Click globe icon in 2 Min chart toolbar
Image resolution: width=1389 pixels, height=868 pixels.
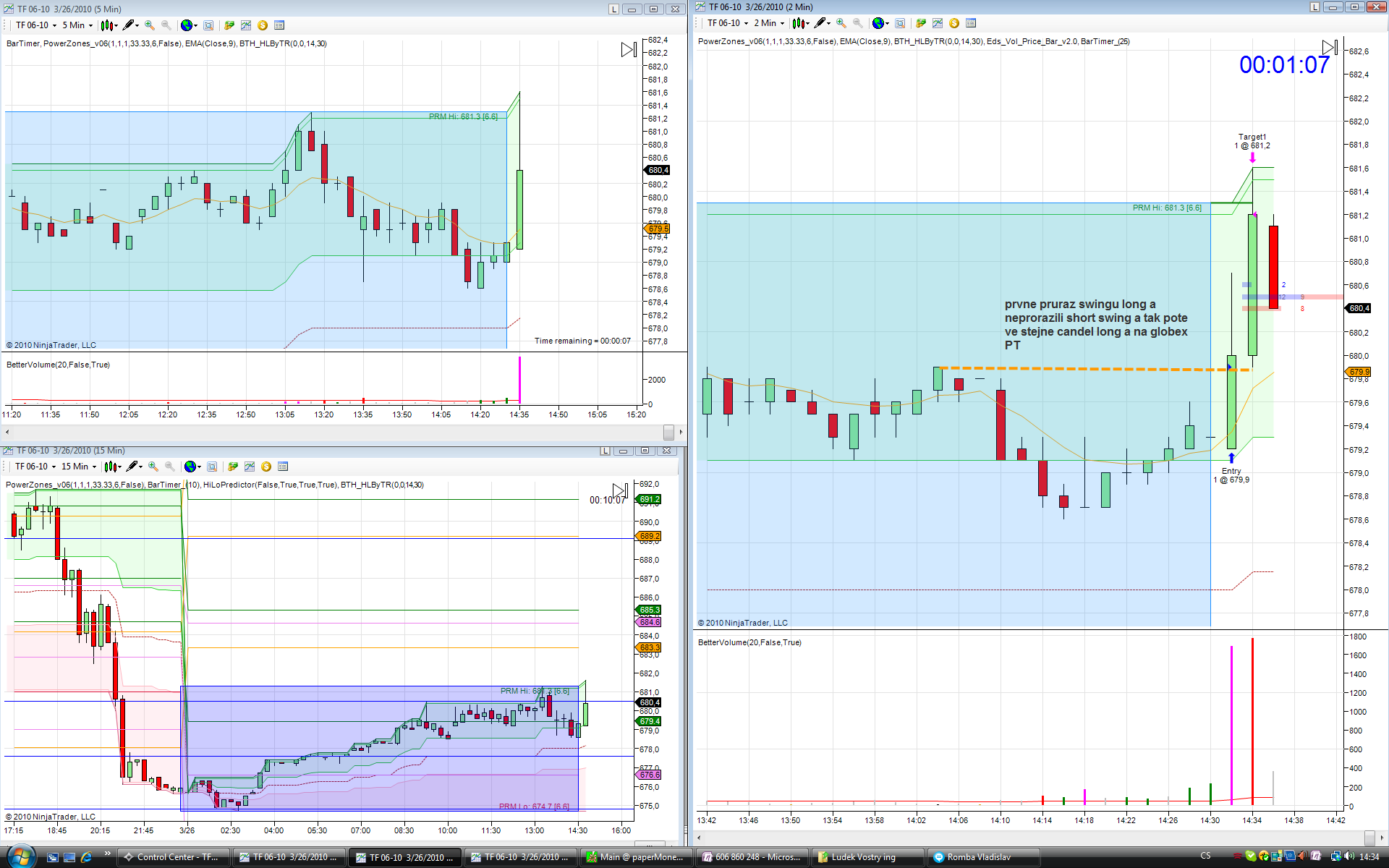878,23
